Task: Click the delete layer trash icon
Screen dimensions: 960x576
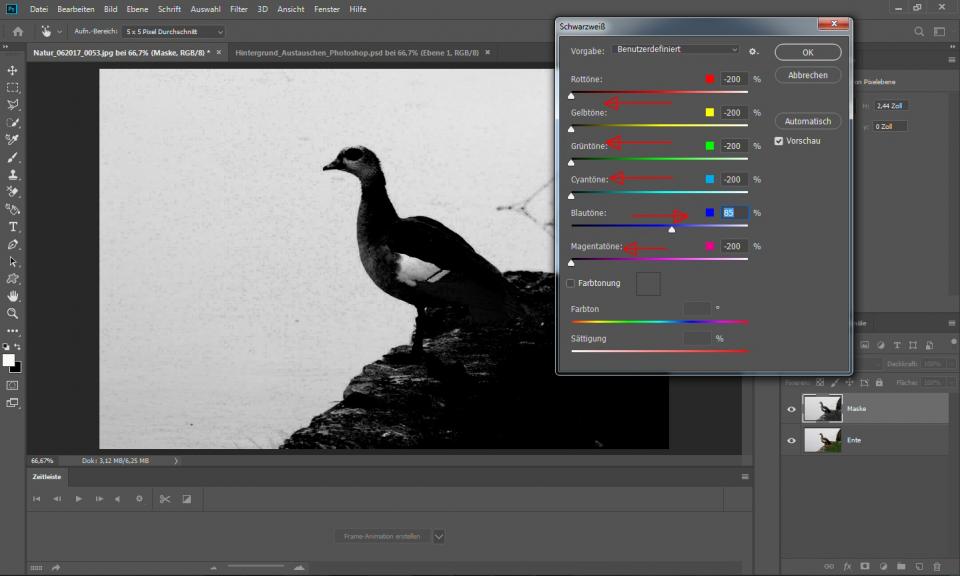Action: click(938, 566)
